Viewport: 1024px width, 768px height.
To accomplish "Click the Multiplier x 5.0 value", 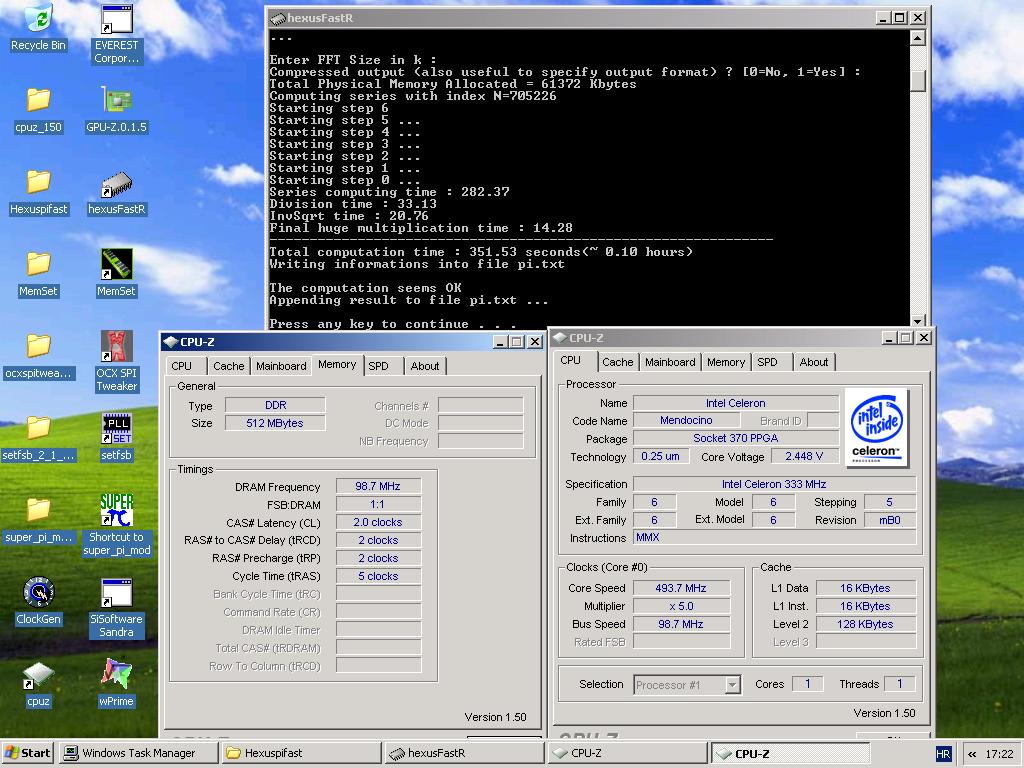I will (681, 606).
